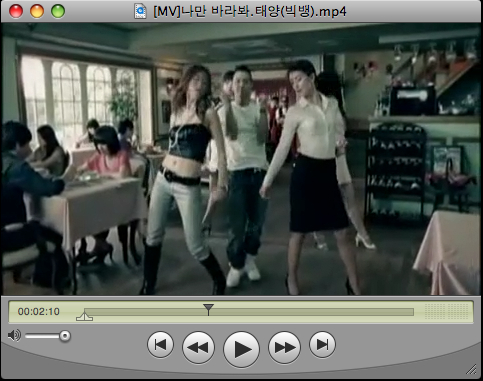Viewport: 483px width, 381px height.
Task: Jump to the beginning of the movie
Action: (x=160, y=344)
